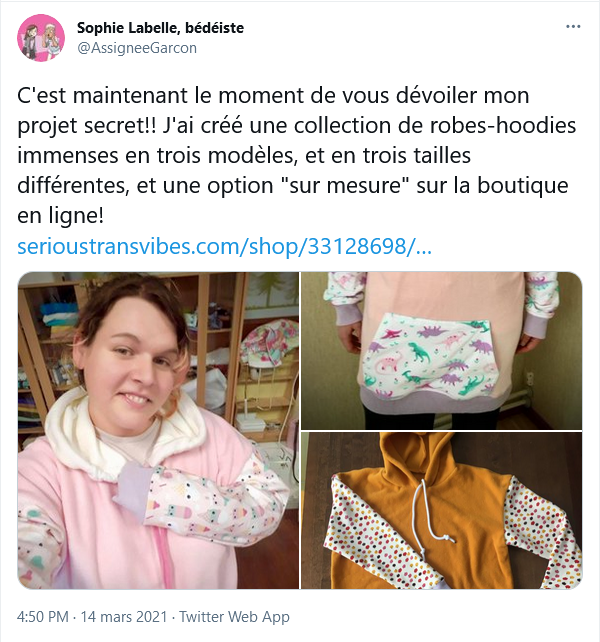Open the mustard hoodie photo
The width and height of the screenshot is (600, 642).
442,510
